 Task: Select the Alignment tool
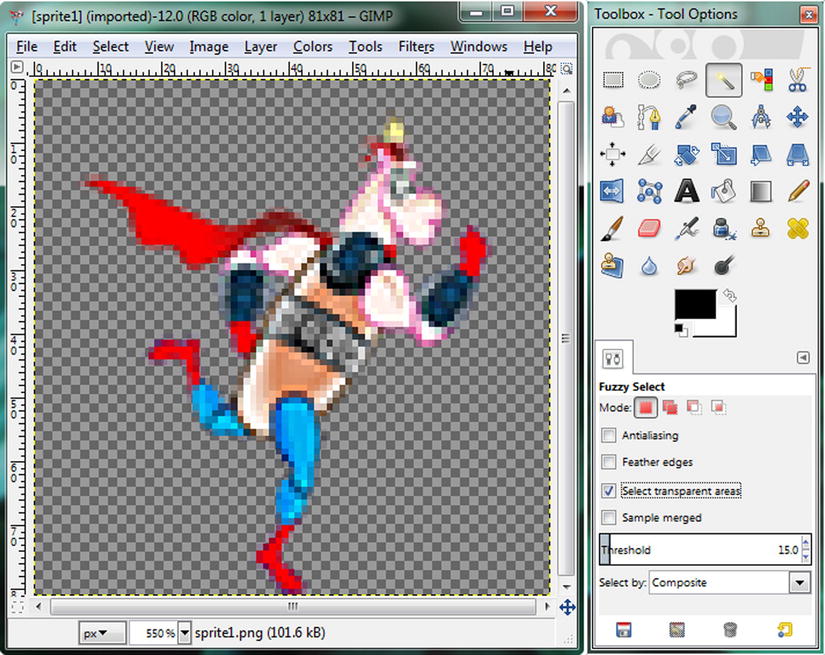tap(613, 154)
